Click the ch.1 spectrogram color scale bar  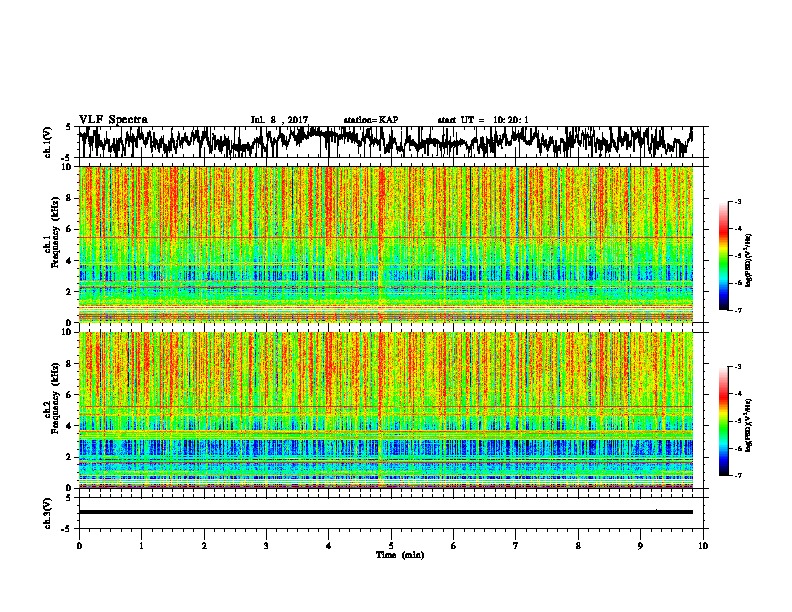[723, 256]
